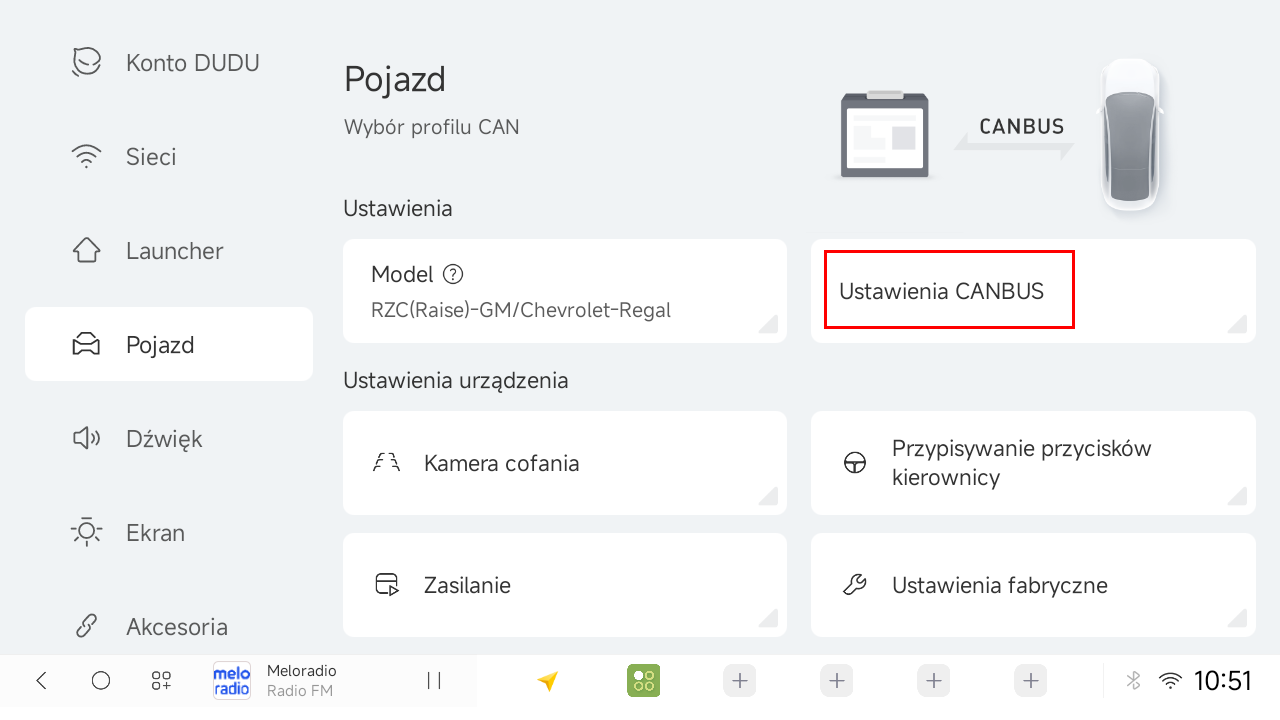Image resolution: width=1280 pixels, height=720 pixels.
Task: Open the yellow navigation arrow app
Action: (547, 681)
